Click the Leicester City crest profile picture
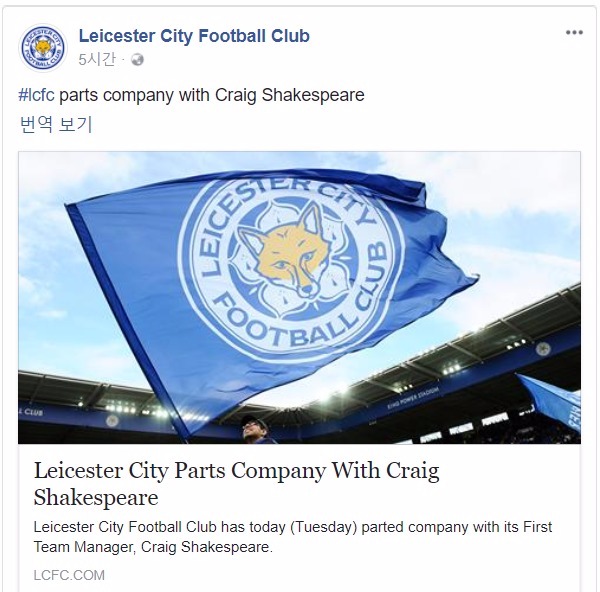The width and height of the screenshot is (600, 592). (43, 48)
